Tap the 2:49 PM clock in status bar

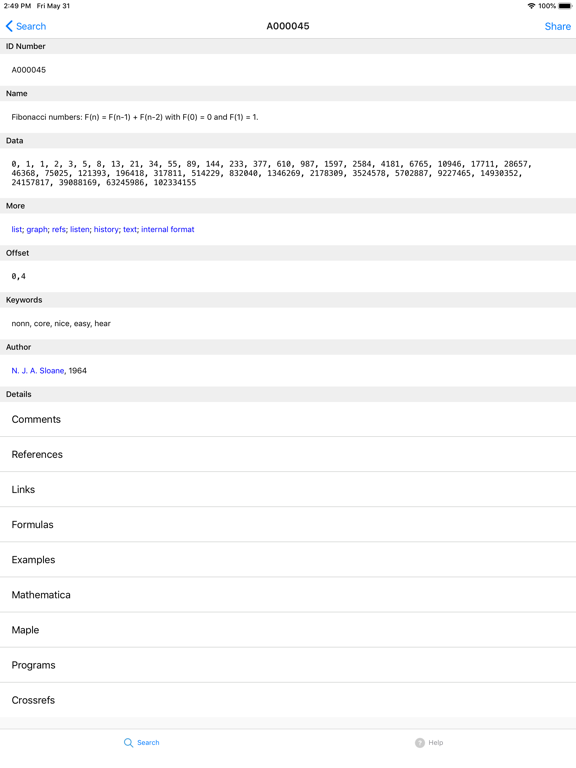pyautogui.click(x=18, y=6)
